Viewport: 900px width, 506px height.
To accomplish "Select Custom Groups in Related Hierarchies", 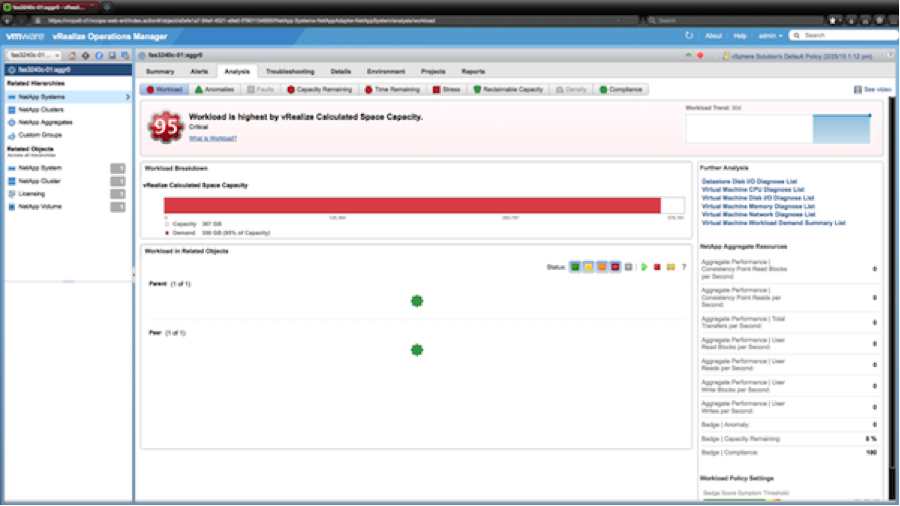I will click(x=40, y=135).
